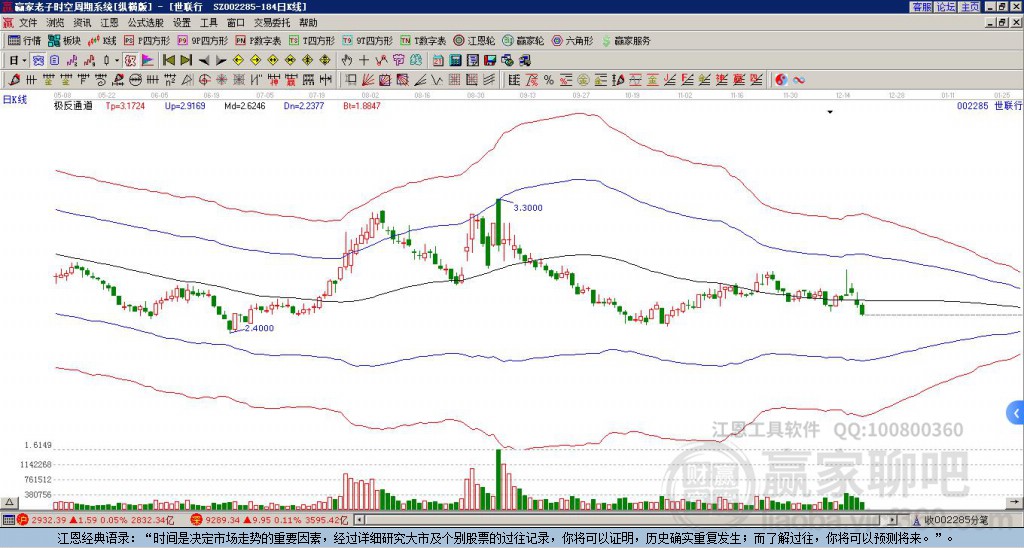Click the right arrow at volume pane edge
The width and height of the screenshot is (1024, 548).
1016,502
